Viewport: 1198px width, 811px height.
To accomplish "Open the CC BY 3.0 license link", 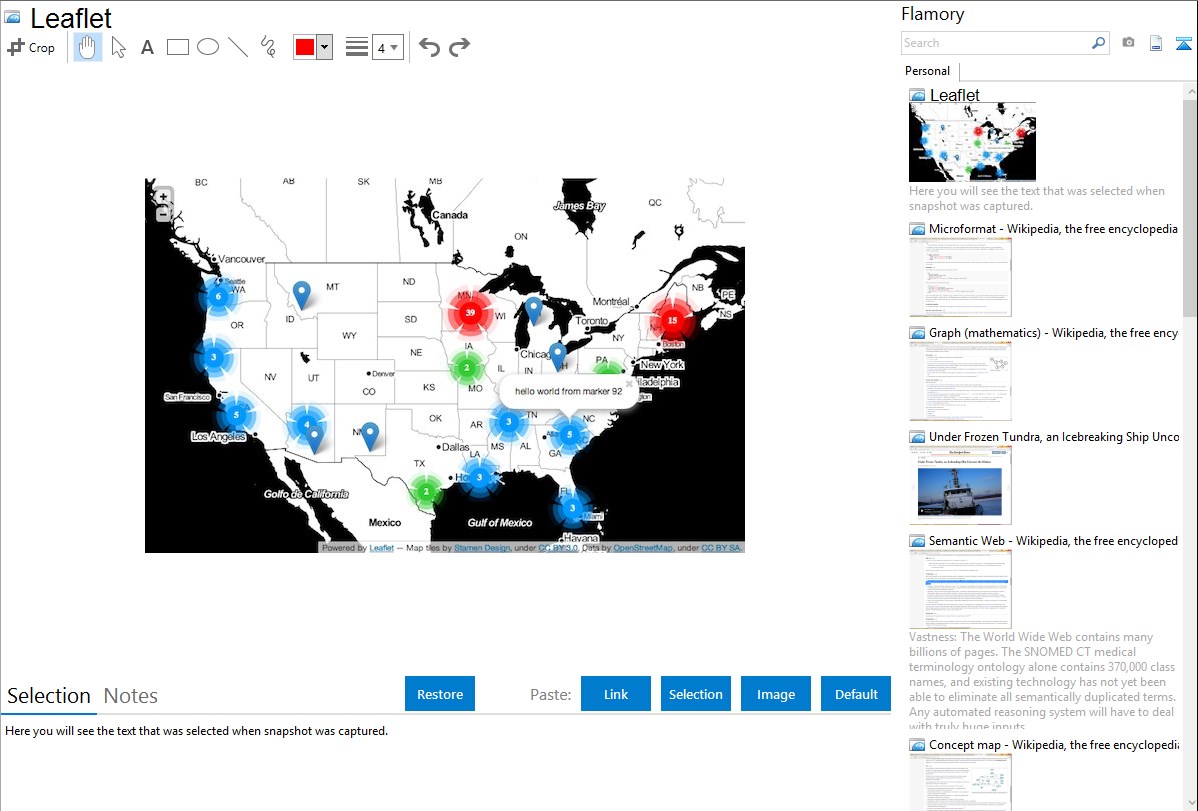I will click(x=558, y=547).
